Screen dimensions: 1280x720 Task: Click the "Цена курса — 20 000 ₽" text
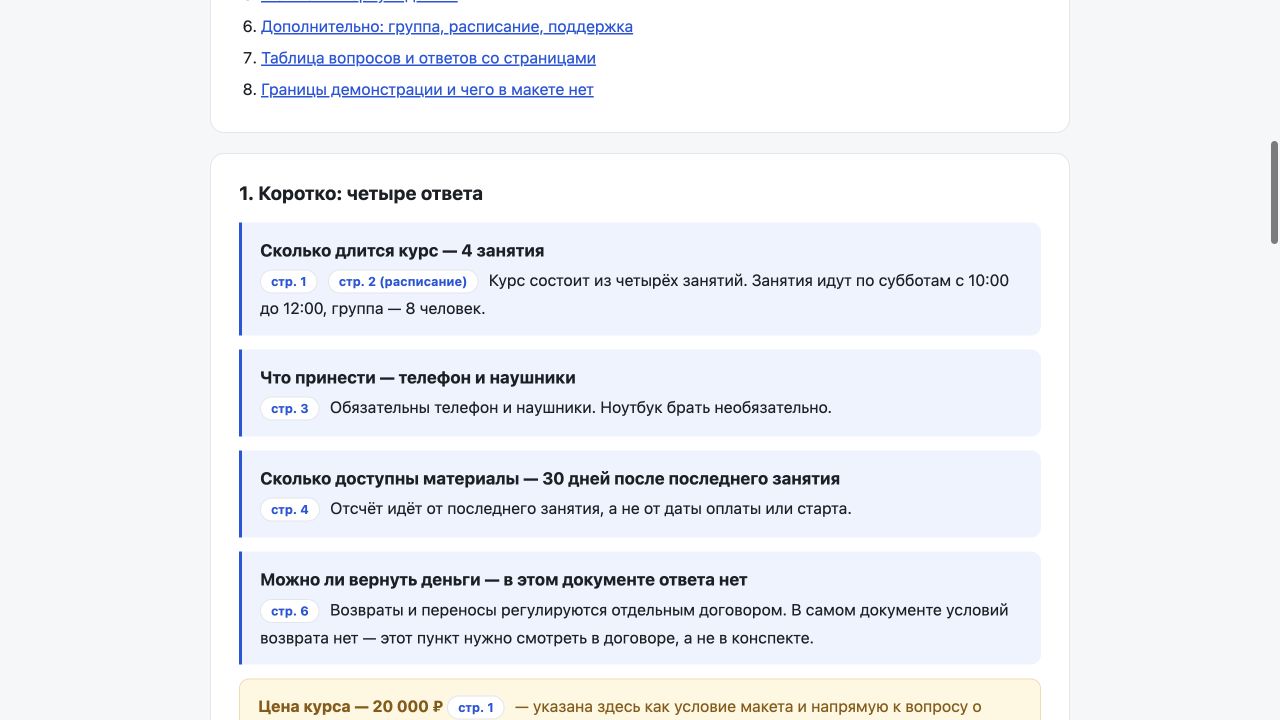(350, 707)
